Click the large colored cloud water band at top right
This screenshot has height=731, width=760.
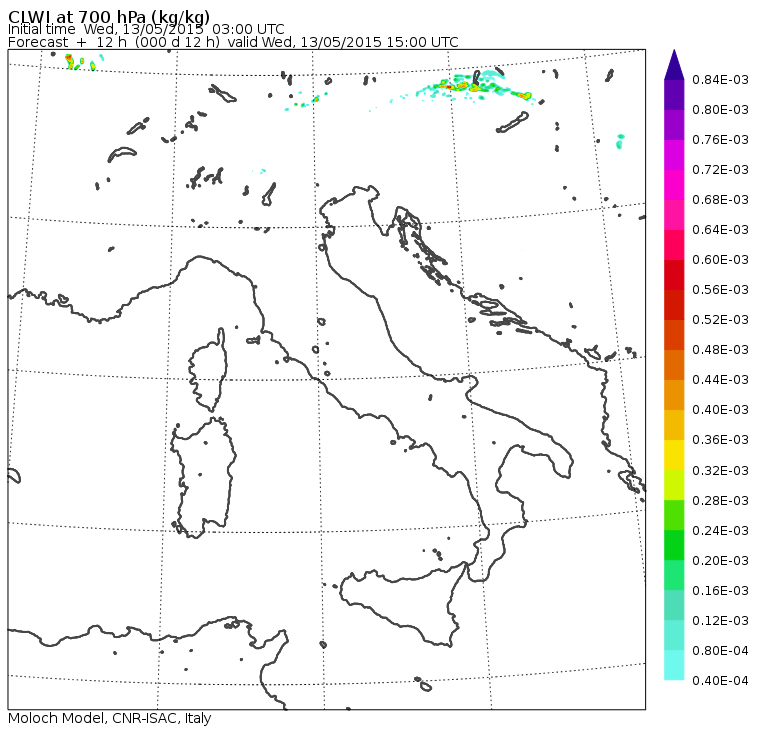pyautogui.click(x=474, y=87)
